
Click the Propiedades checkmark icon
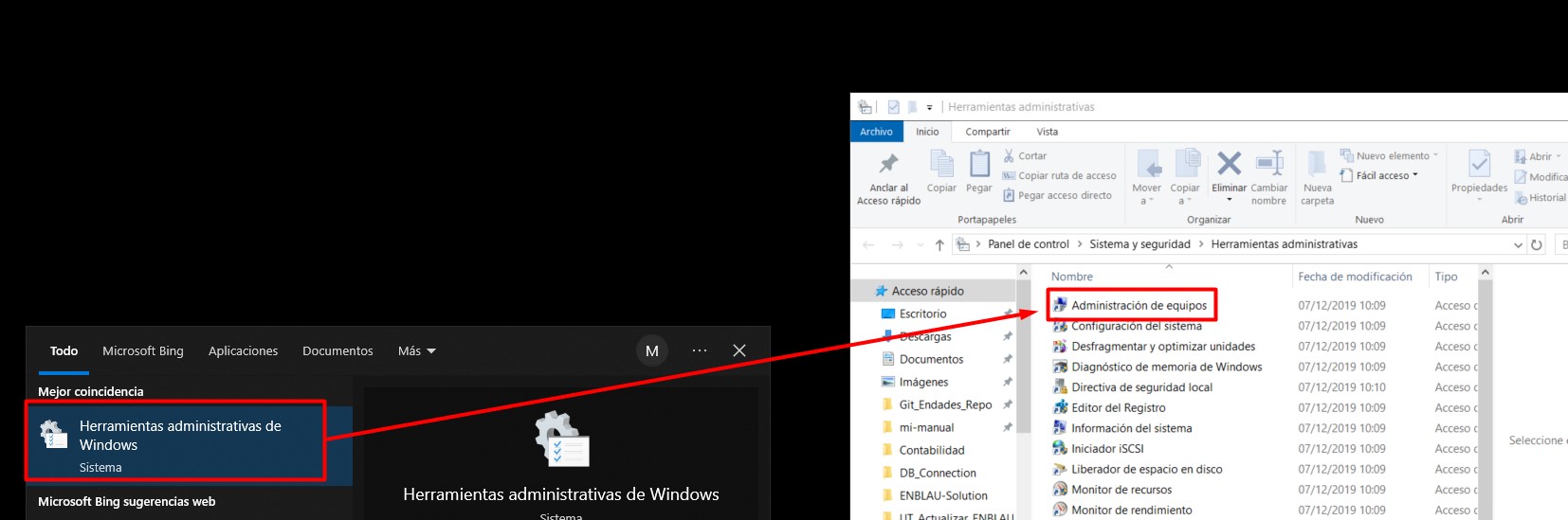tap(1479, 164)
